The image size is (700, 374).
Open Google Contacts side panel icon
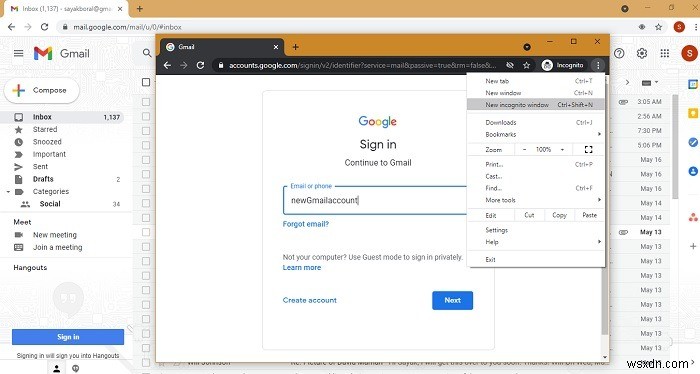(693, 171)
